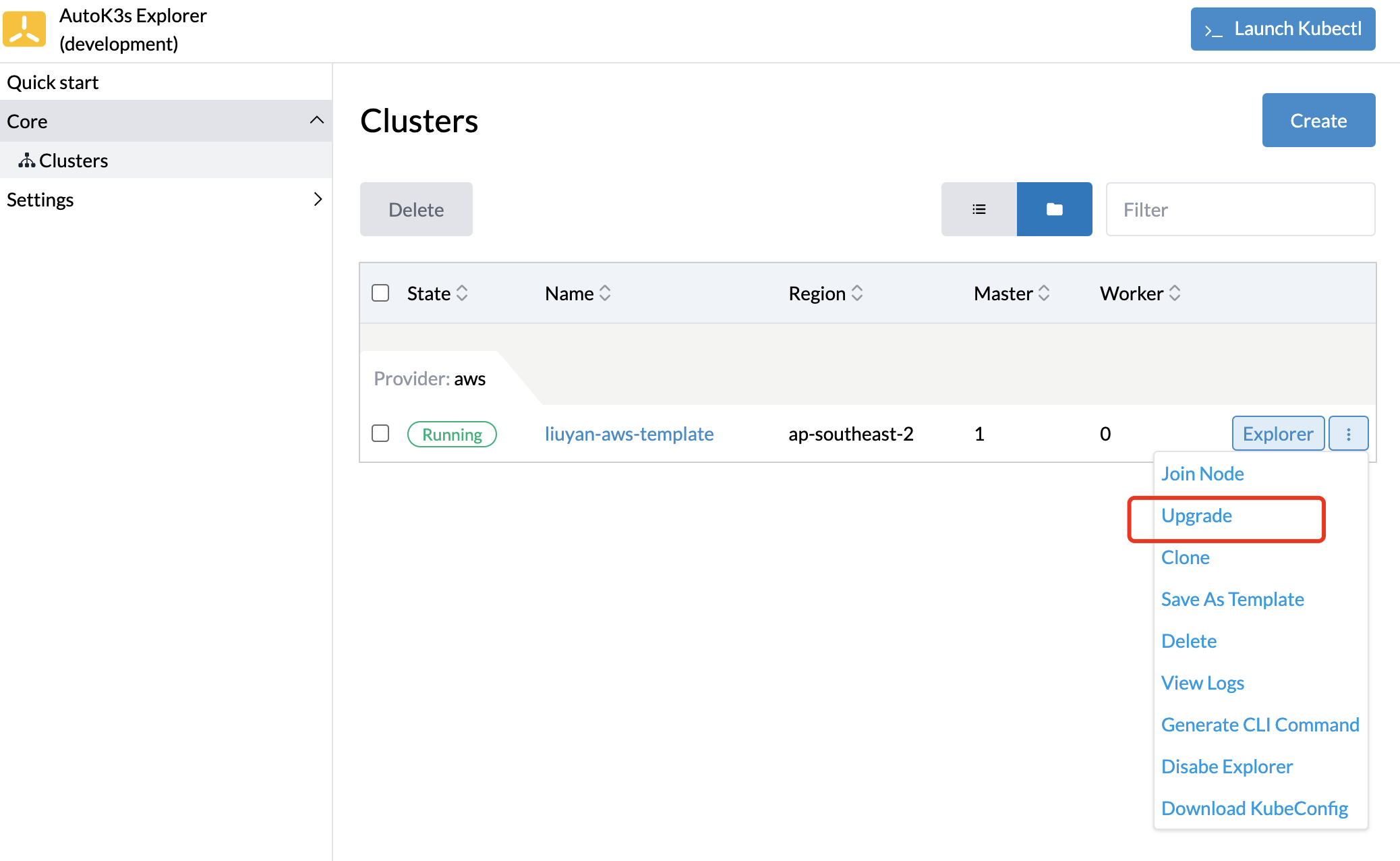Click the Worker column sort icon
The width and height of the screenshot is (1400, 861).
(1174, 293)
